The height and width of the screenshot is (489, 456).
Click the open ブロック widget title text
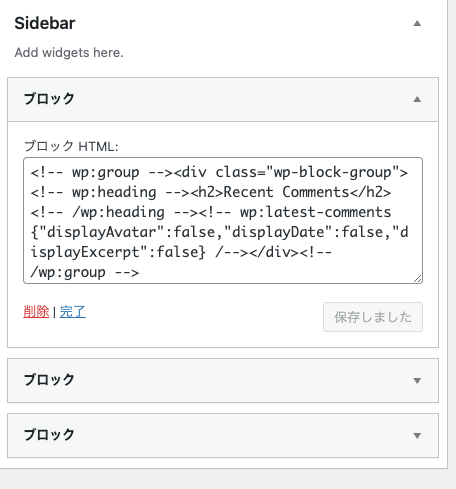[x=49, y=99]
